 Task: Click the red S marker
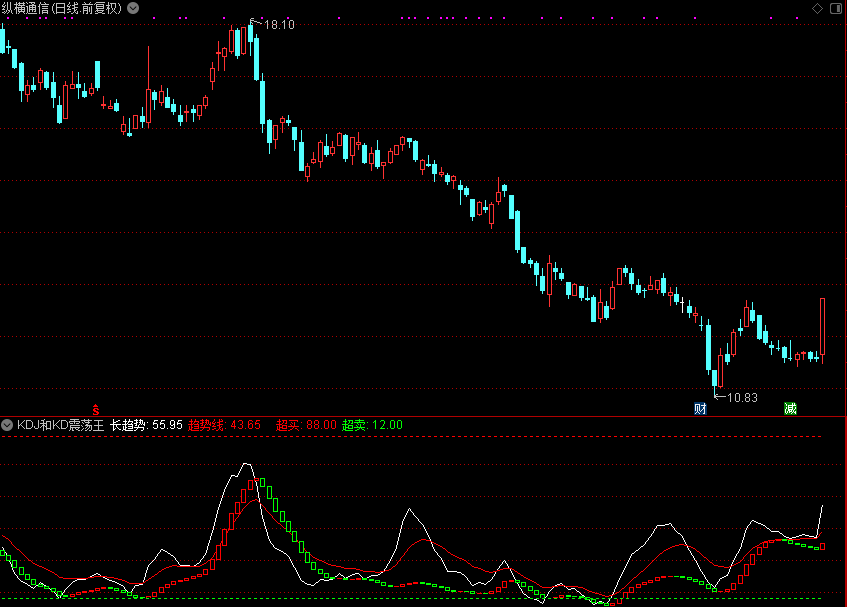tap(96, 410)
